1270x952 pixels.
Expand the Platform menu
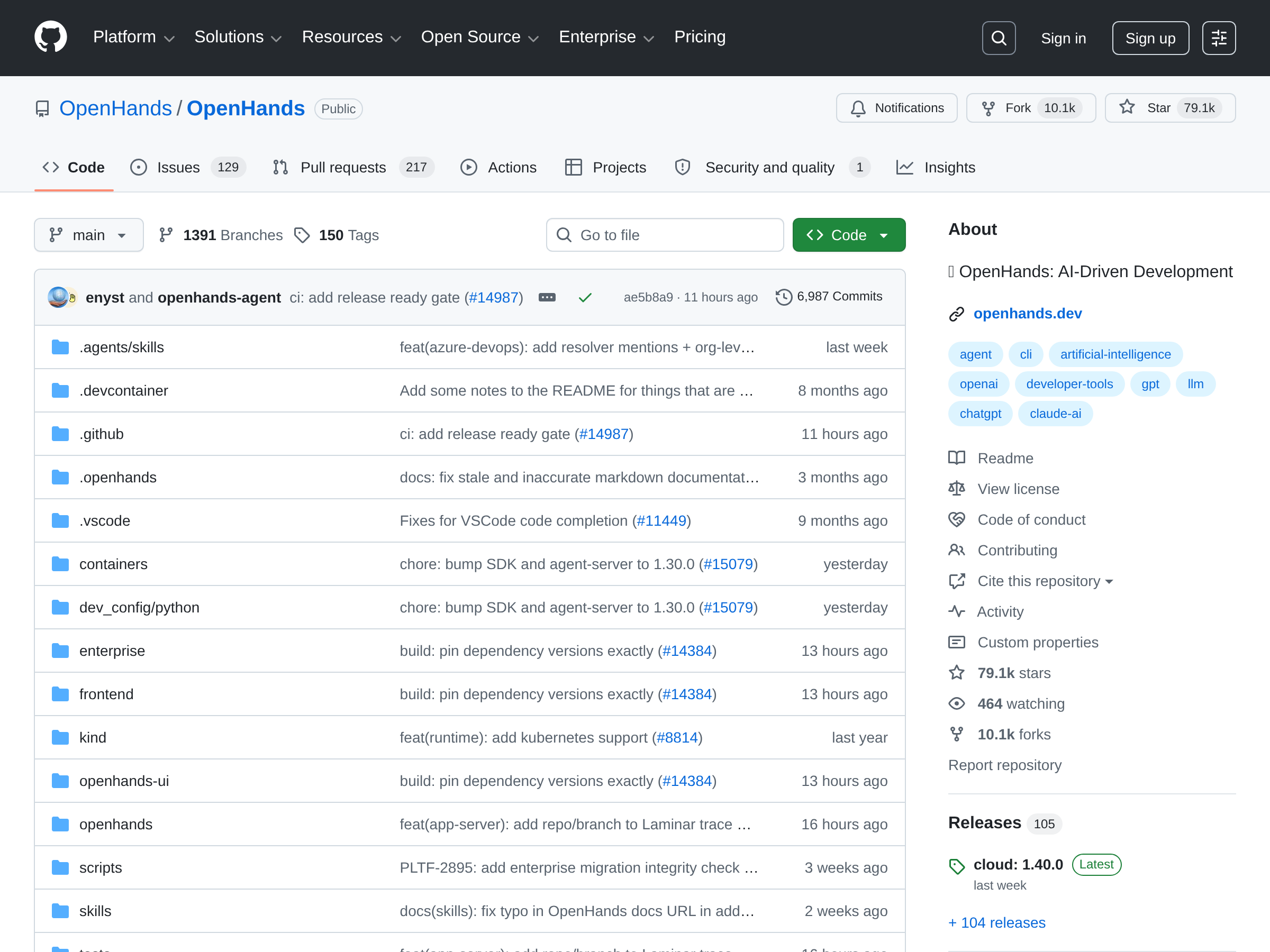(x=133, y=38)
